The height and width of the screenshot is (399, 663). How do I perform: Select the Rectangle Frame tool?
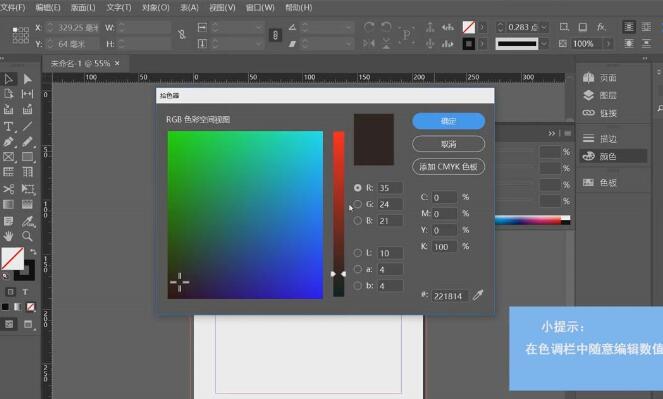(x=8, y=157)
